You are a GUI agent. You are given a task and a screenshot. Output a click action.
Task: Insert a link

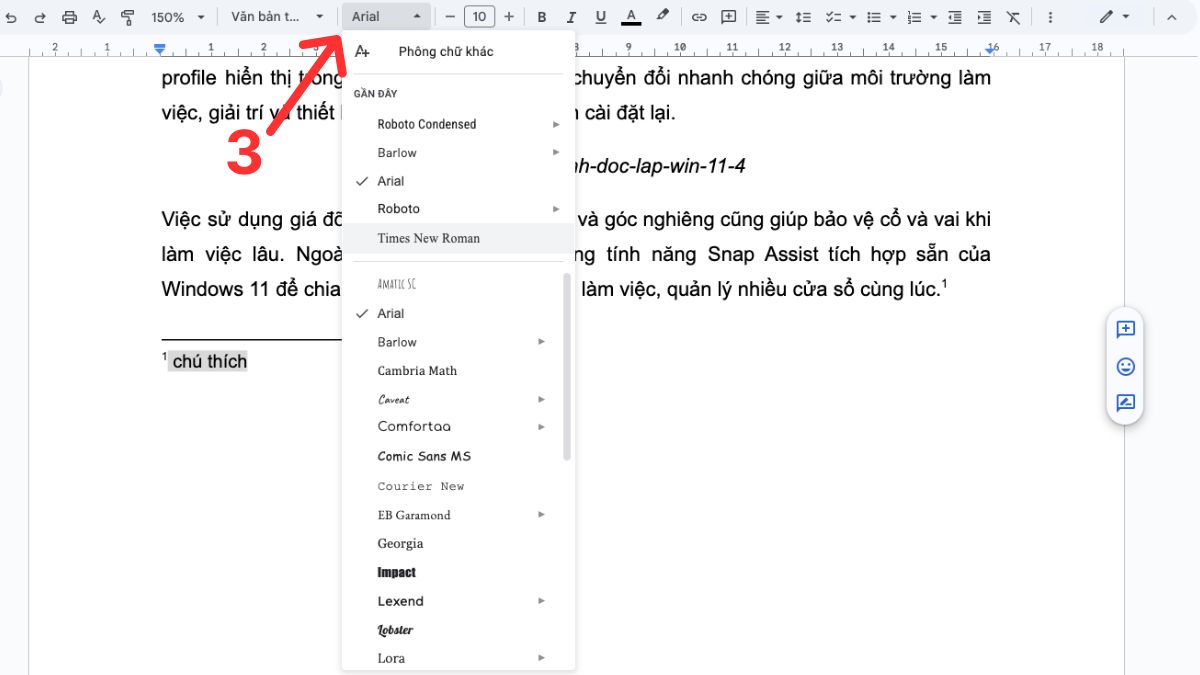pyautogui.click(x=699, y=17)
